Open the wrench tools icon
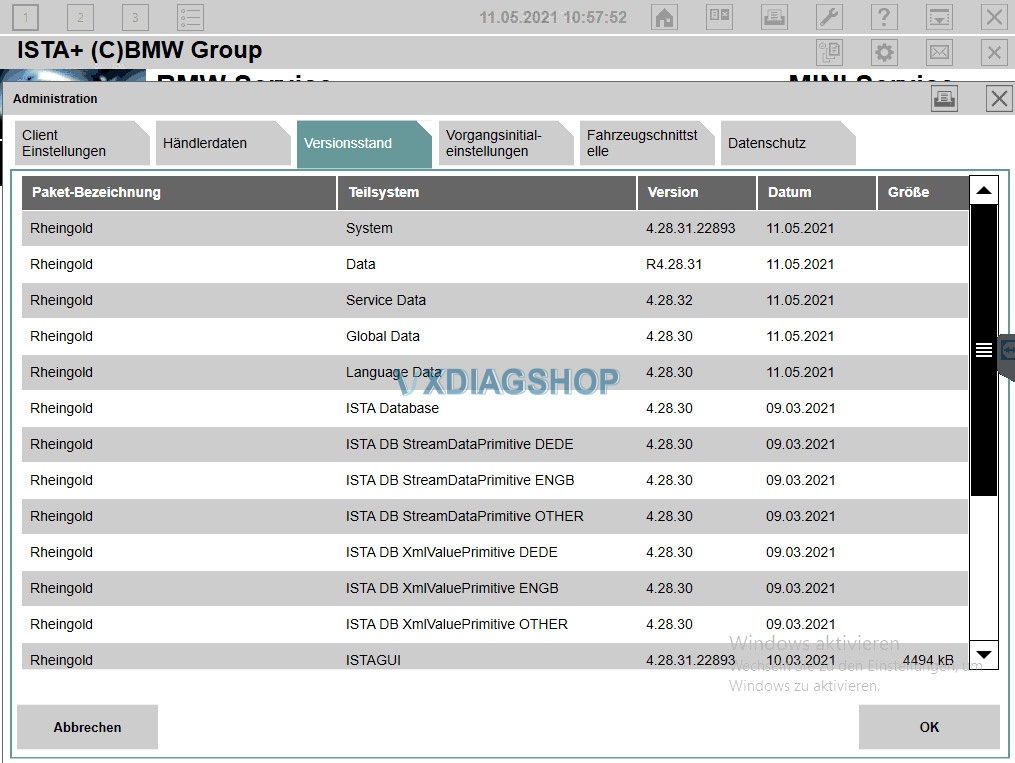Viewport: 1015px width, 763px height. 829,17
